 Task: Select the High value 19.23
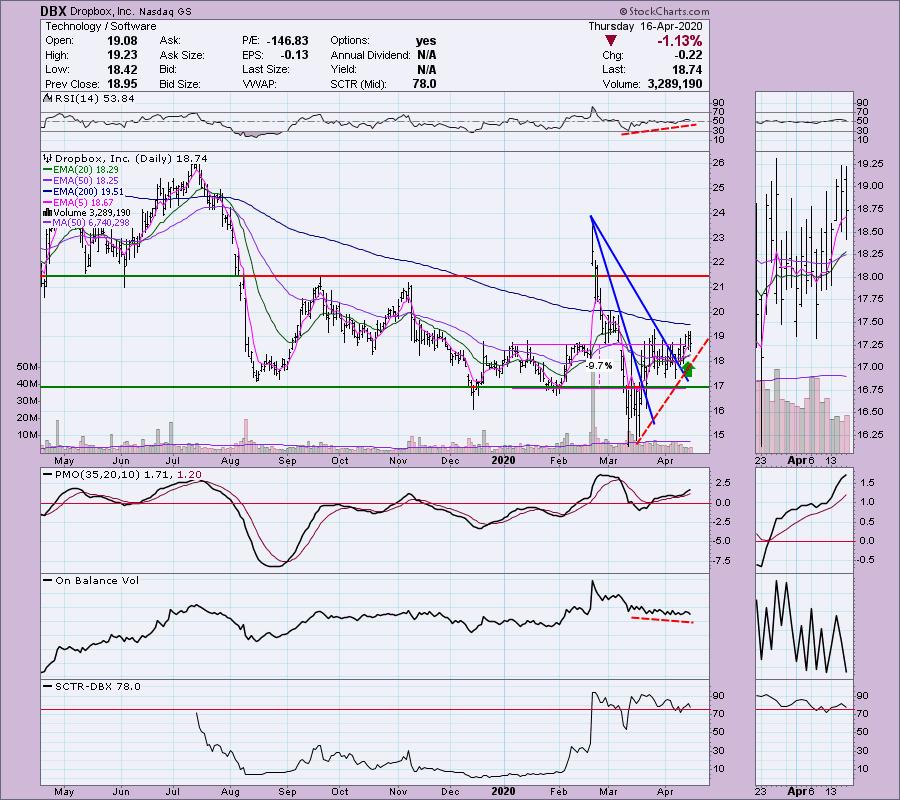coord(122,55)
